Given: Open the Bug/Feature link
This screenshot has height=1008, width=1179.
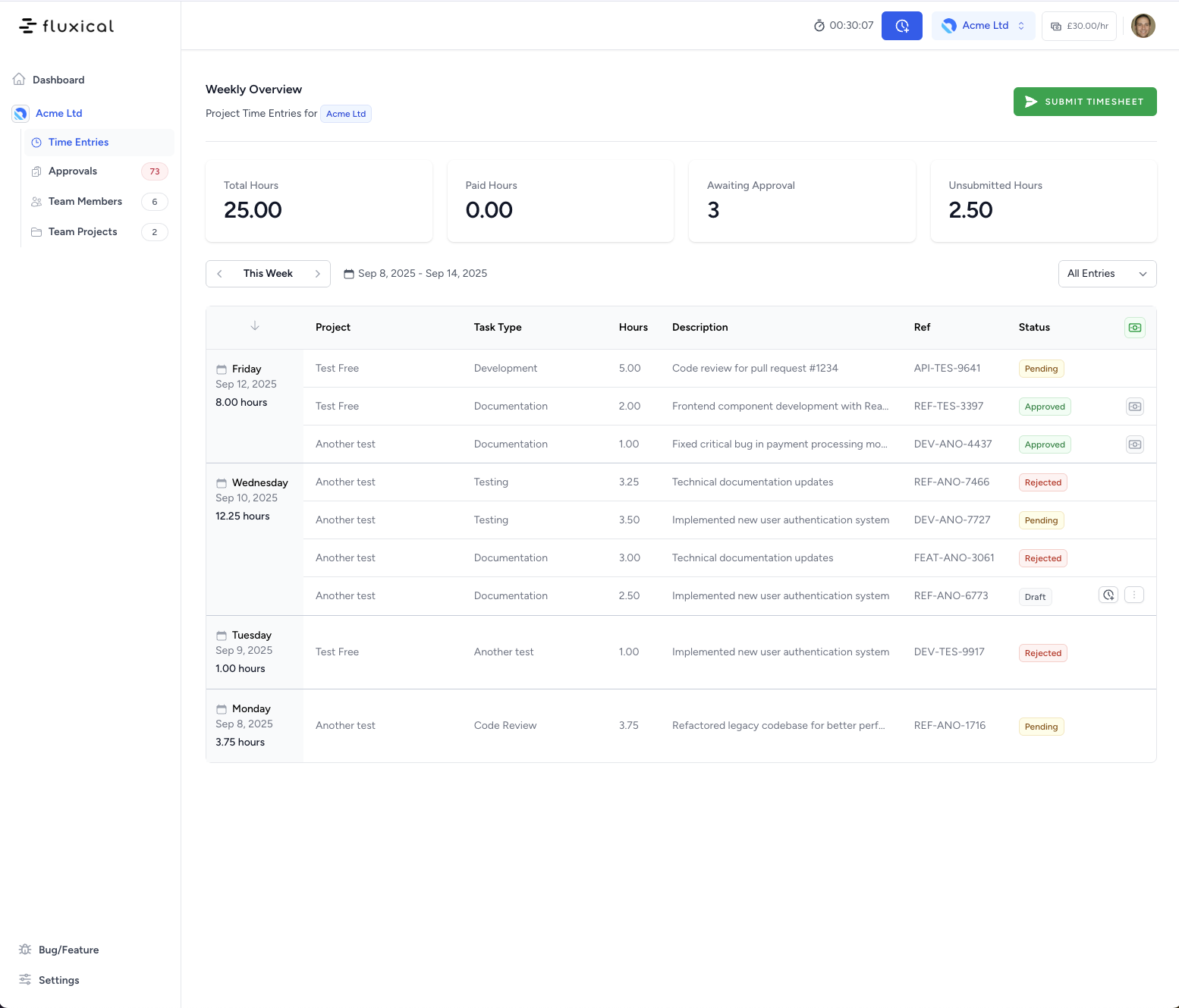Looking at the screenshot, I should [68, 950].
